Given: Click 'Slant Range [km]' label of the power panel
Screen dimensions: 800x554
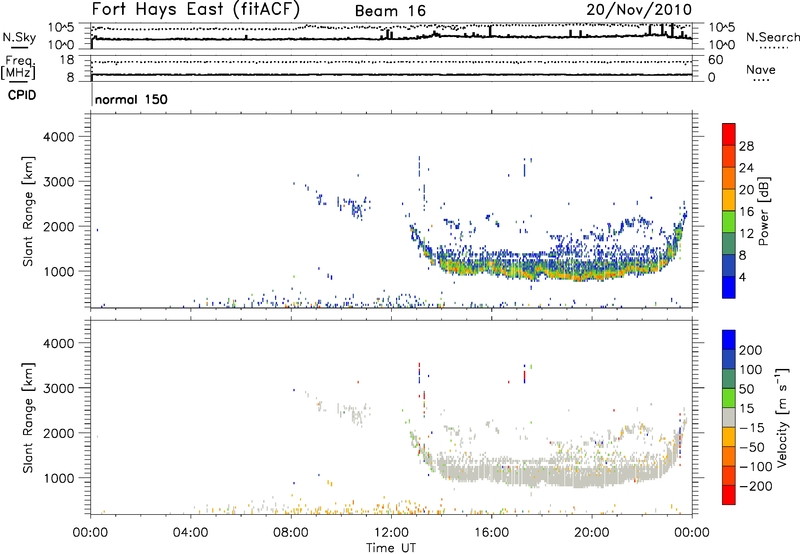Looking at the screenshot, I should pyautogui.click(x=28, y=211).
